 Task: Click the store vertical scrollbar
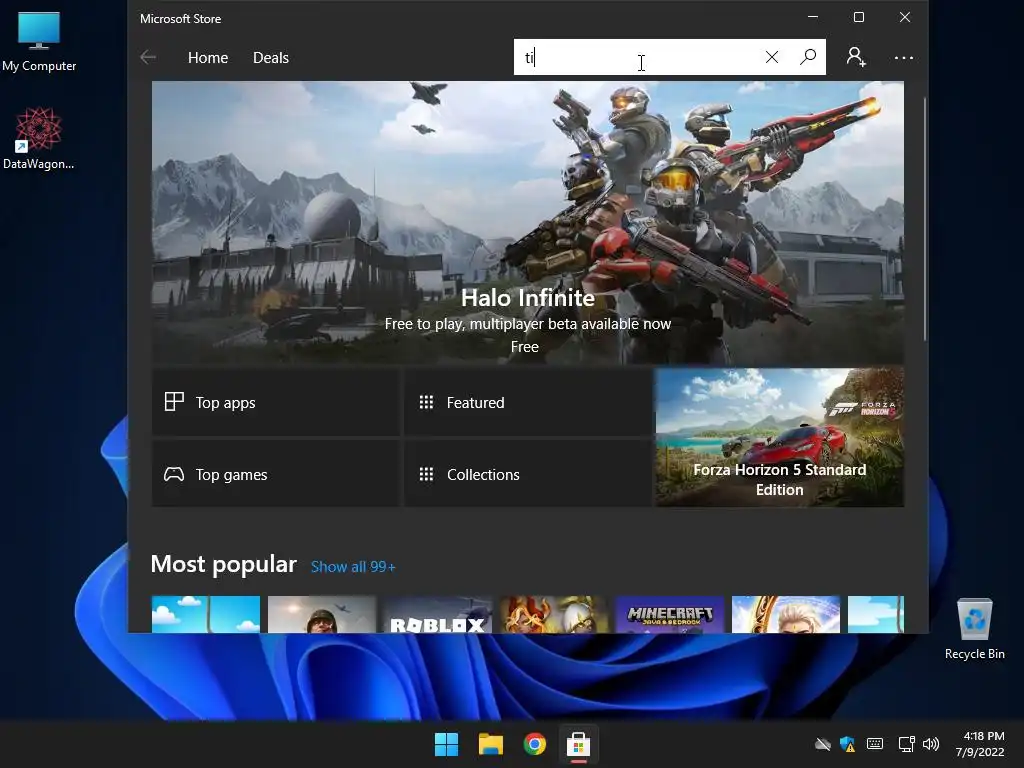pos(925,219)
